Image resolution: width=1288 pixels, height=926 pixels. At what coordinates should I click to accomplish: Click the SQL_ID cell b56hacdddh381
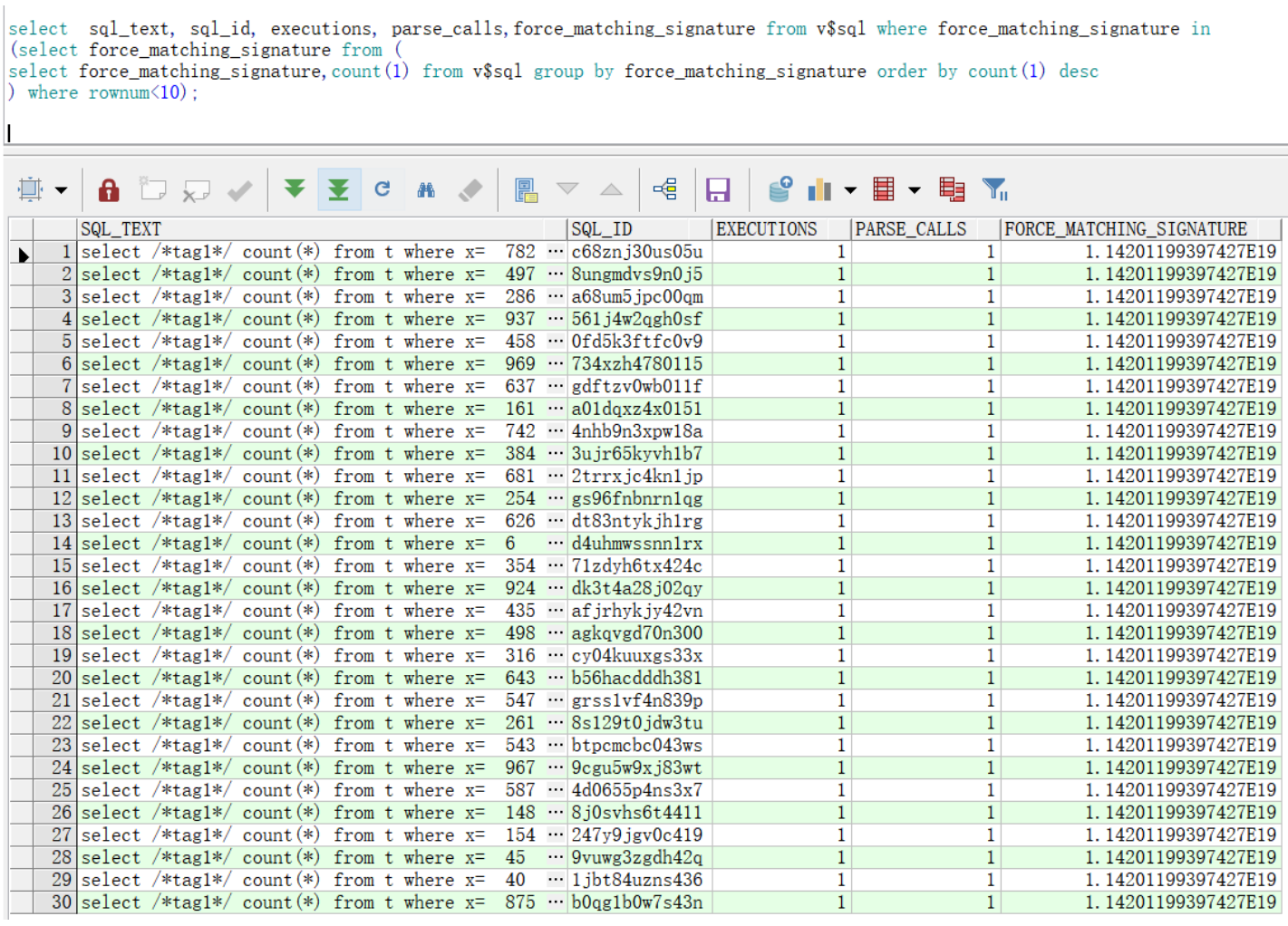[x=640, y=678]
